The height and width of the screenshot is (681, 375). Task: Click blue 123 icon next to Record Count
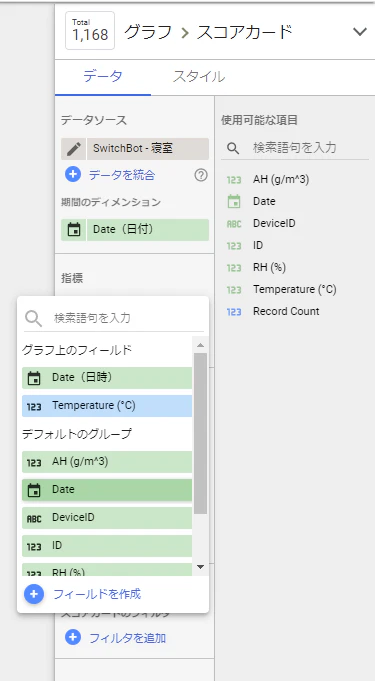[234, 312]
